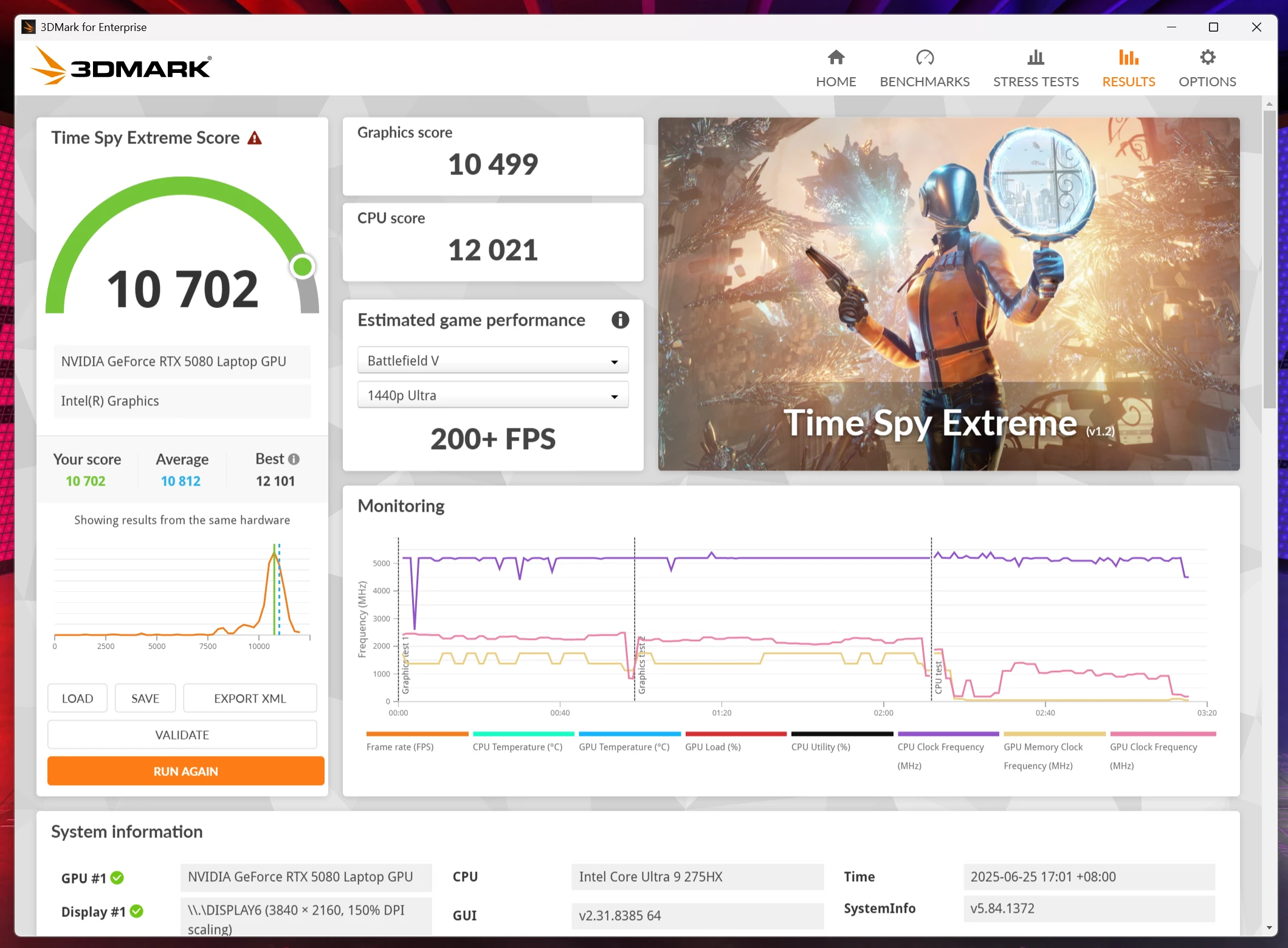Click the GPU Load red legend swatch
This screenshot has height=948, width=1288.
pos(735,734)
